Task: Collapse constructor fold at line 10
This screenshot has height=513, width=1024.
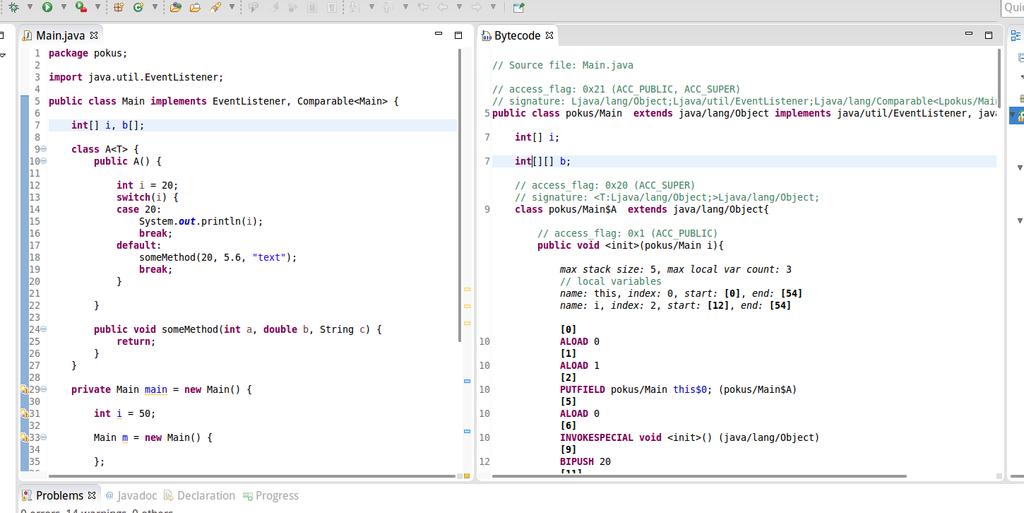Action: (44, 161)
